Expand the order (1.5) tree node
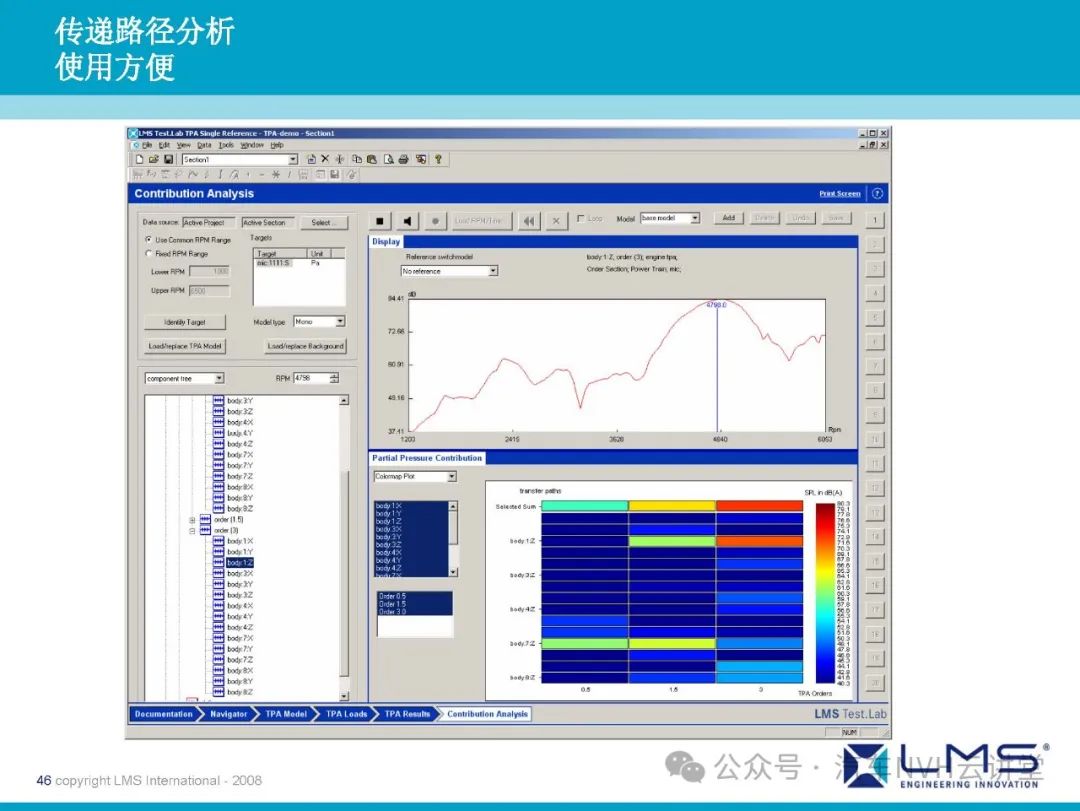 point(192,520)
